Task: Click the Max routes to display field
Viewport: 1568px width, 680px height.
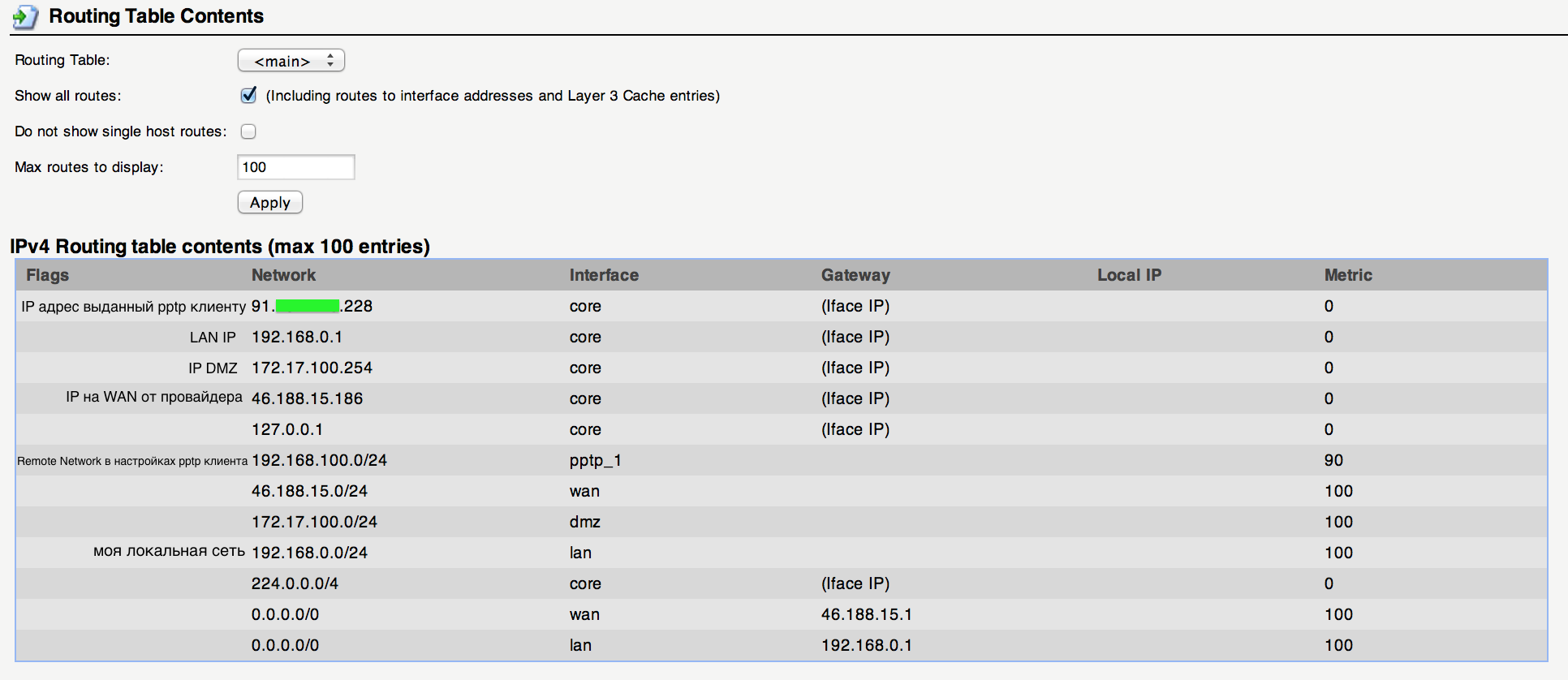Action: click(x=296, y=167)
